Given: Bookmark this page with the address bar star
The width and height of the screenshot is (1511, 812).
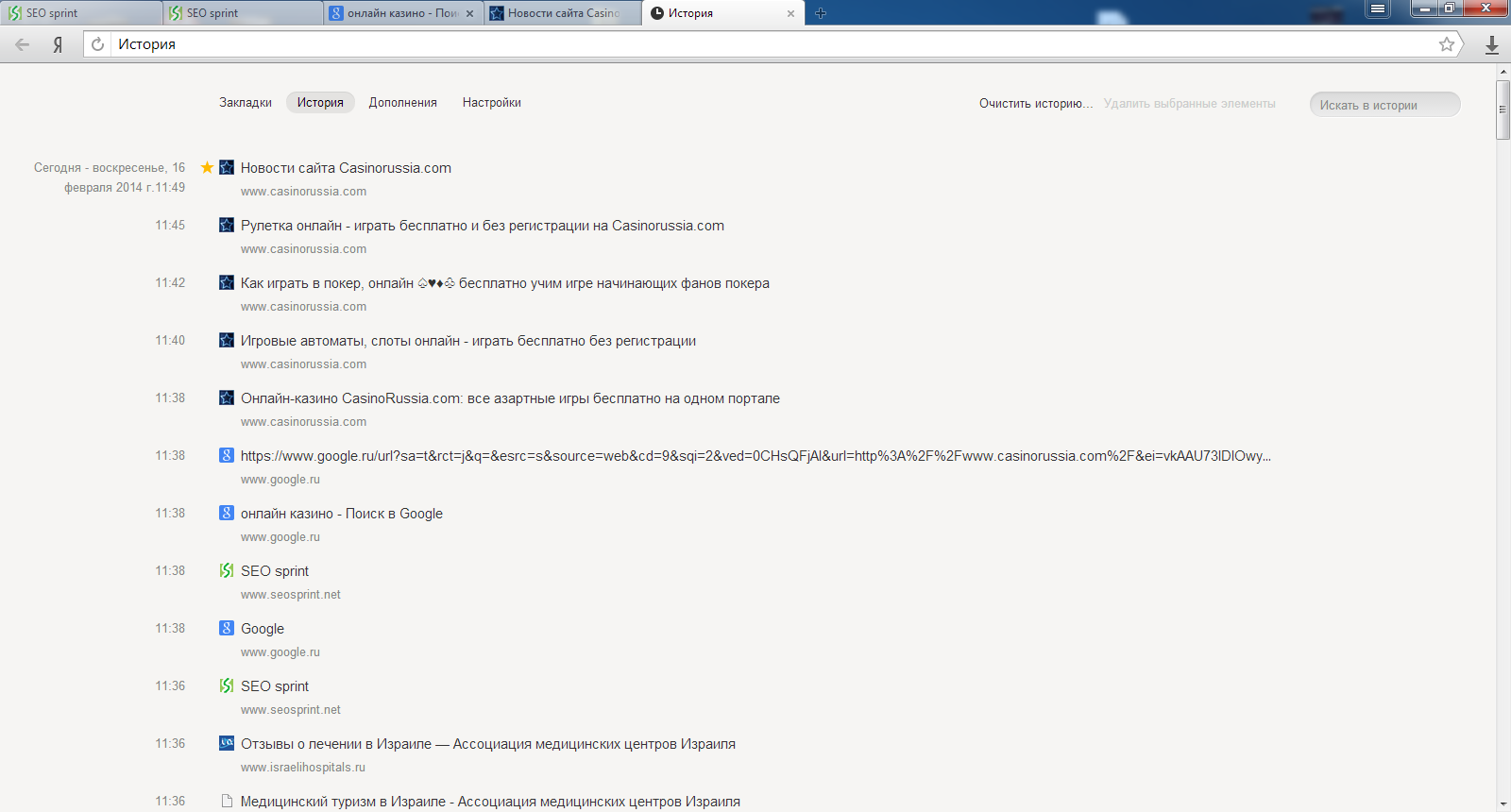Looking at the screenshot, I should click(x=1447, y=44).
